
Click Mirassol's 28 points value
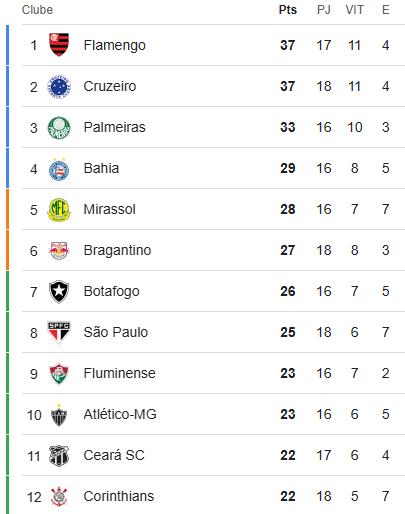[x=288, y=209]
